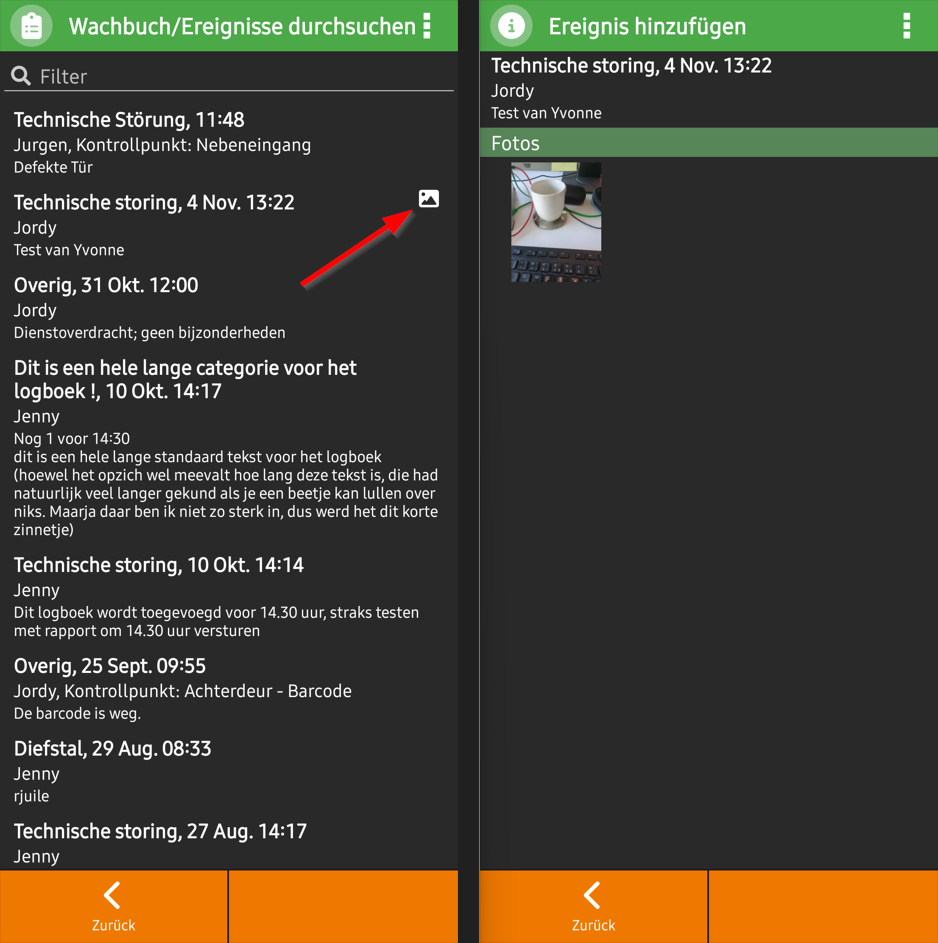Screen dimensions: 938x943
Task: Click back arrow icon in left panel
Action: click(112, 895)
